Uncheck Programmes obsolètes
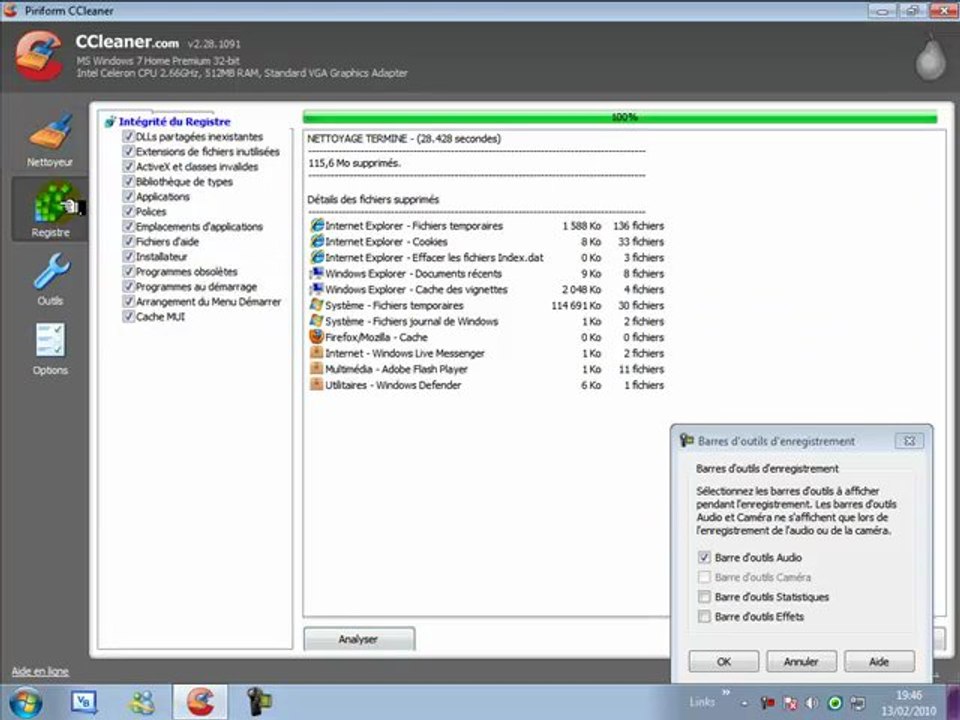Screen dimensions: 960x720 tap(128, 271)
